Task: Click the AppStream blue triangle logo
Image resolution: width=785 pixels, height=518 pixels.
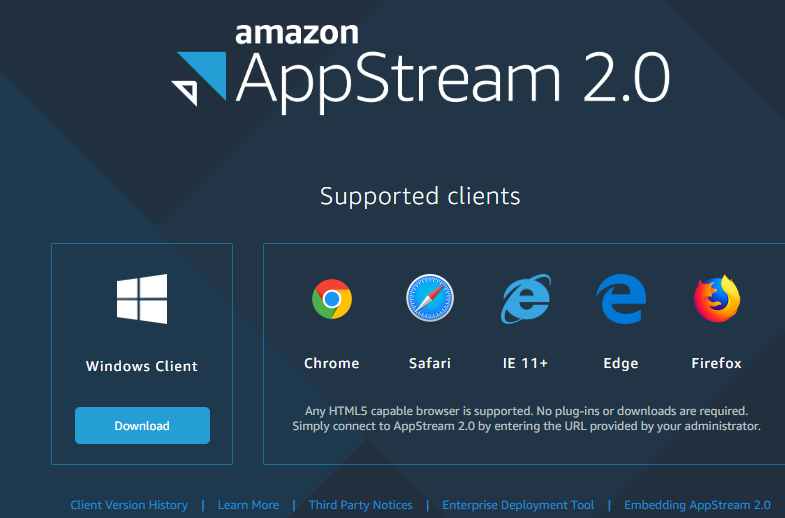Action: pos(199,79)
